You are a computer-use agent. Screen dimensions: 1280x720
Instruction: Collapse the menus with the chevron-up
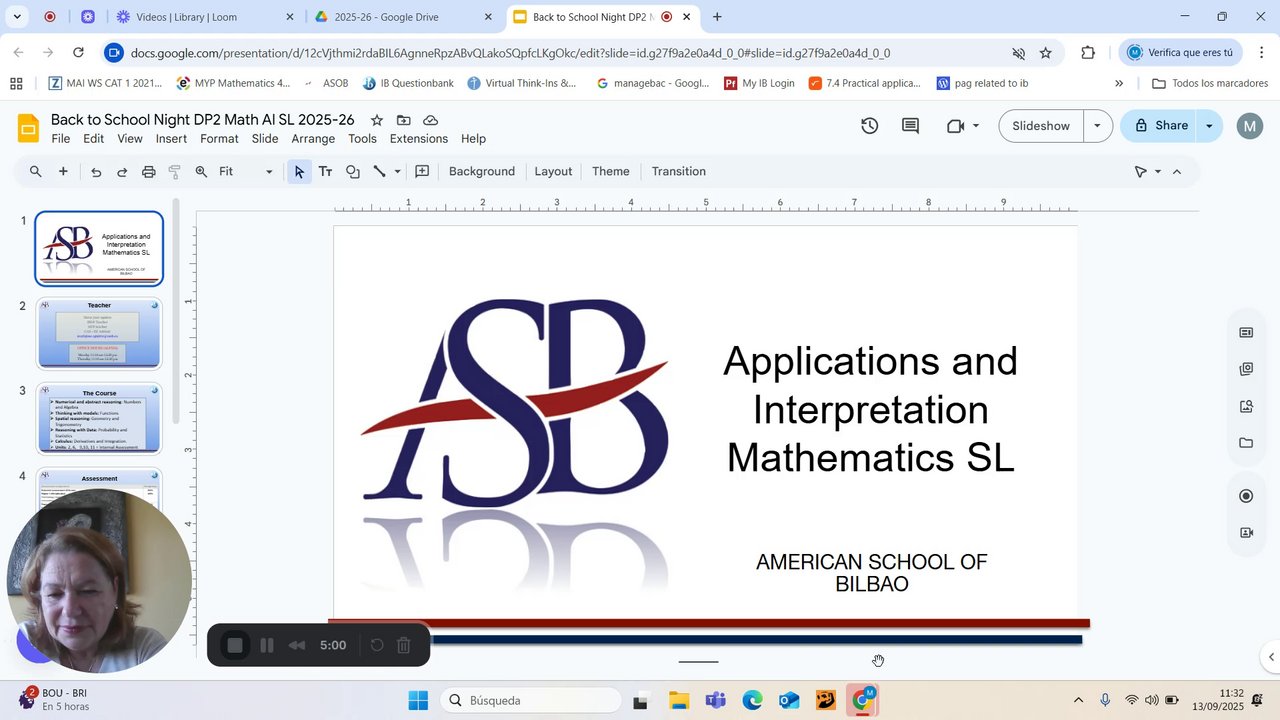1177,172
